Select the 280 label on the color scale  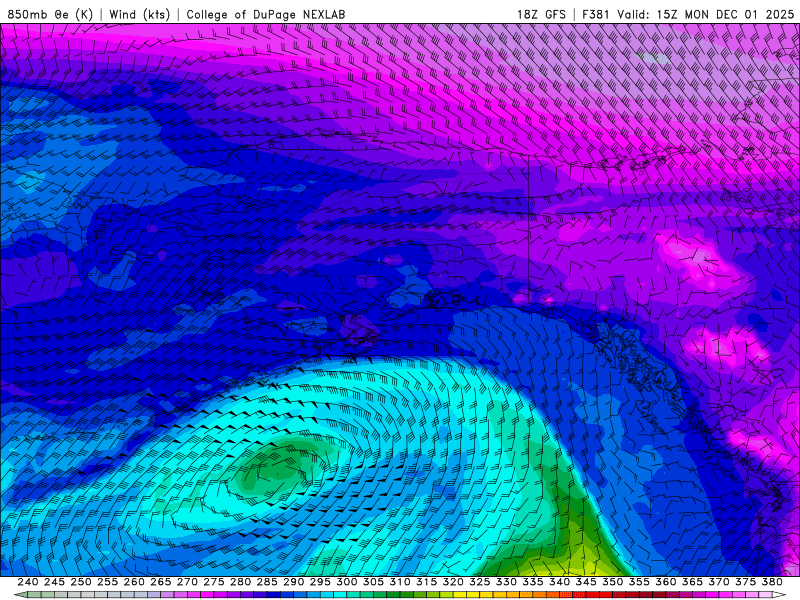click(x=240, y=582)
